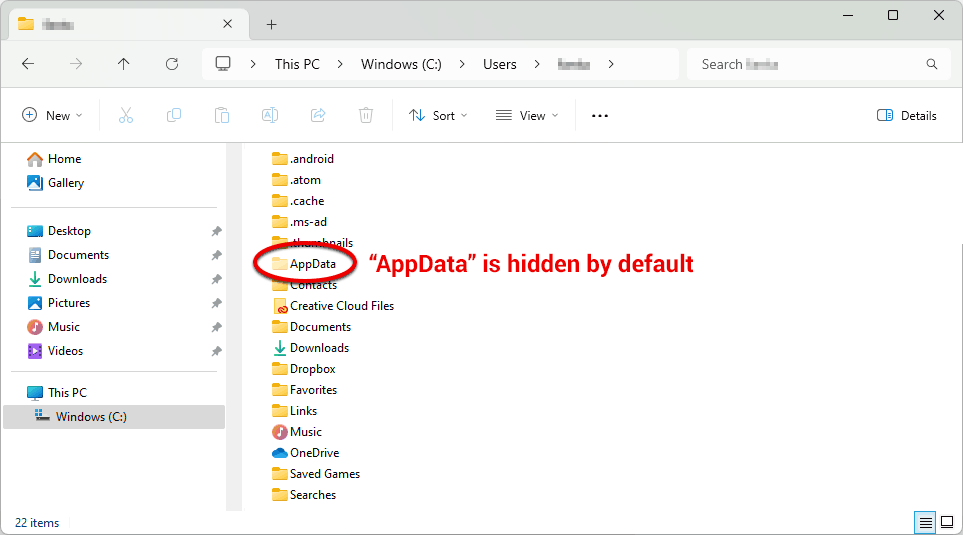Image resolution: width=963 pixels, height=535 pixels.
Task: Go up one folder level
Action: (x=124, y=64)
